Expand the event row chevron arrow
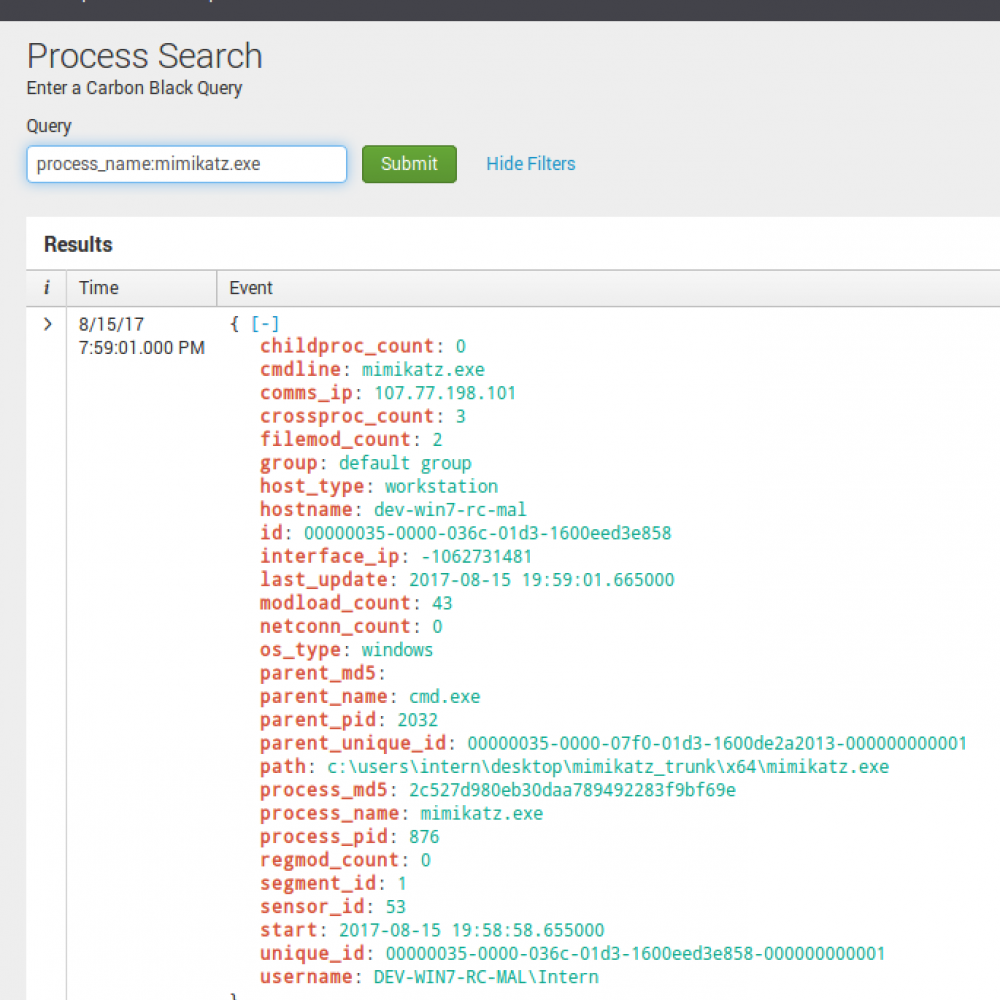The width and height of the screenshot is (1000, 1000). point(47,324)
